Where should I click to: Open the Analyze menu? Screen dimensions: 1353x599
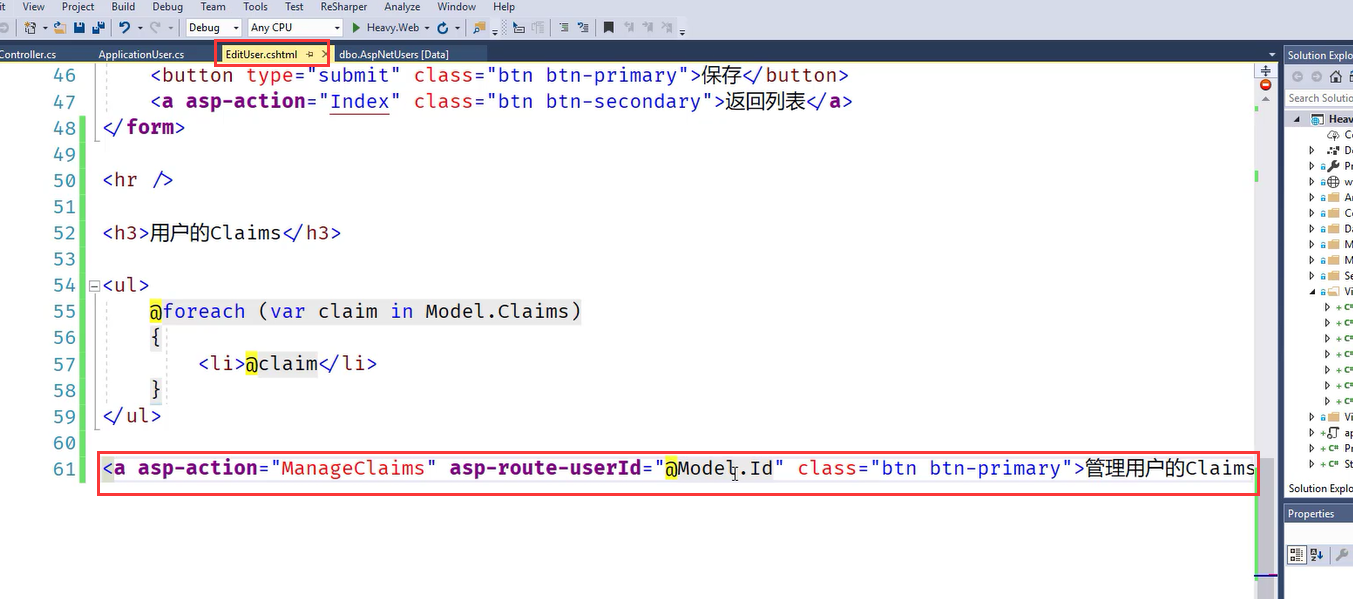pyautogui.click(x=402, y=7)
